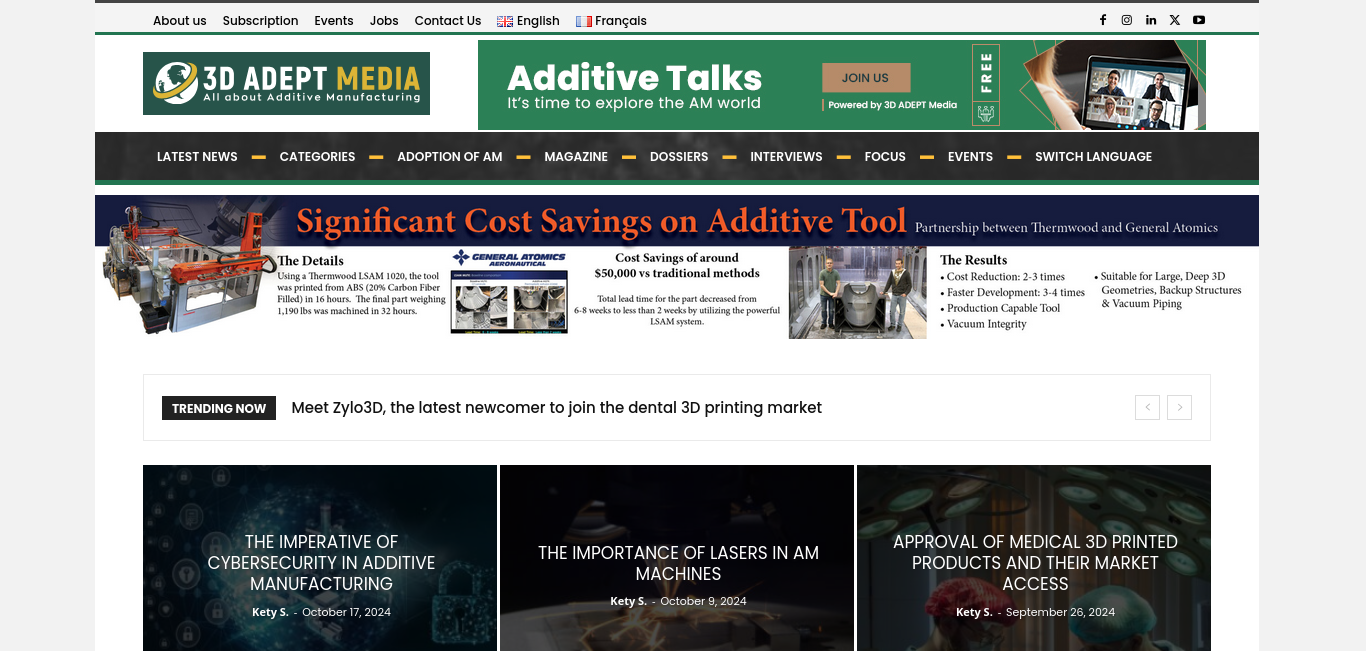The image size is (1366, 651).
Task: Switch site language to English
Action: point(538,21)
